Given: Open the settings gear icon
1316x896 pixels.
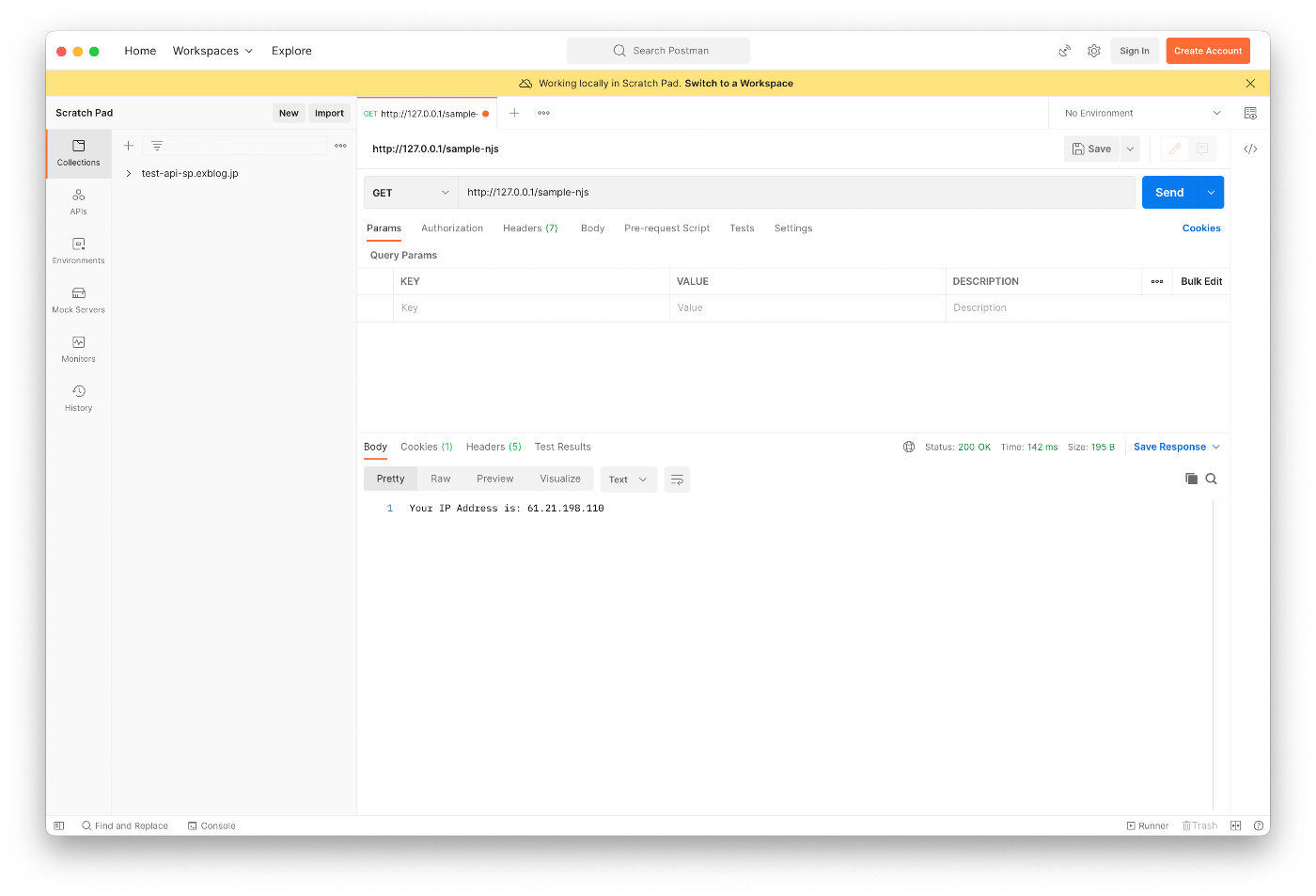Looking at the screenshot, I should tap(1094, 51).
